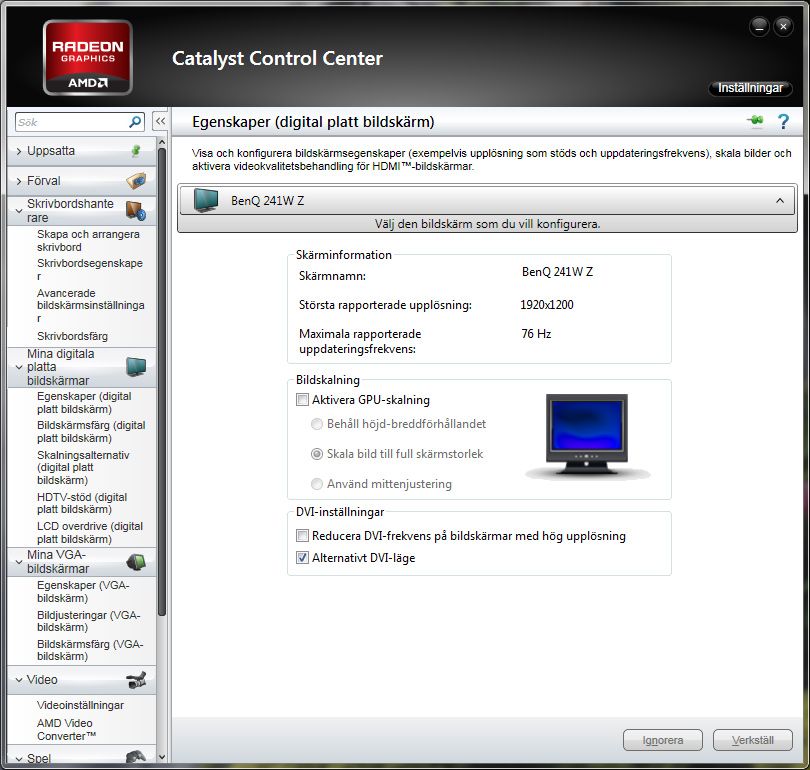Open Skrivbordsfärg in the sidebar
This screenshot has width=810, height=770.
tap(72, 336)
